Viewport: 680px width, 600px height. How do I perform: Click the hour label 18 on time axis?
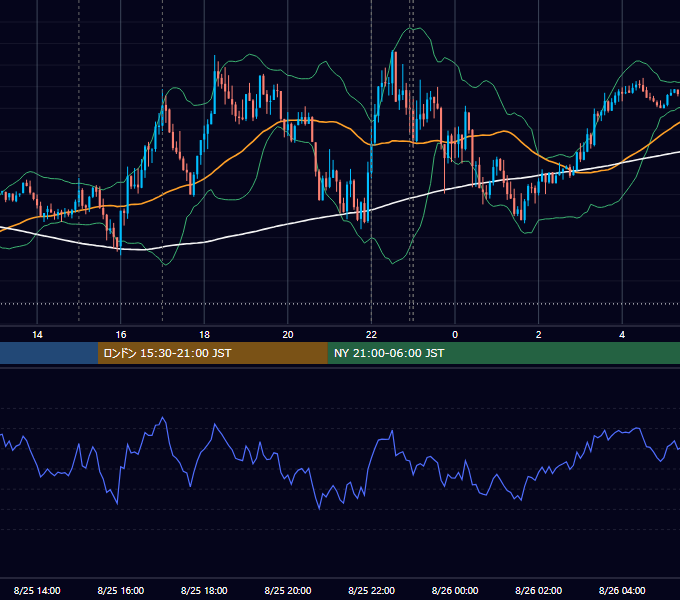tap(204, 335)
